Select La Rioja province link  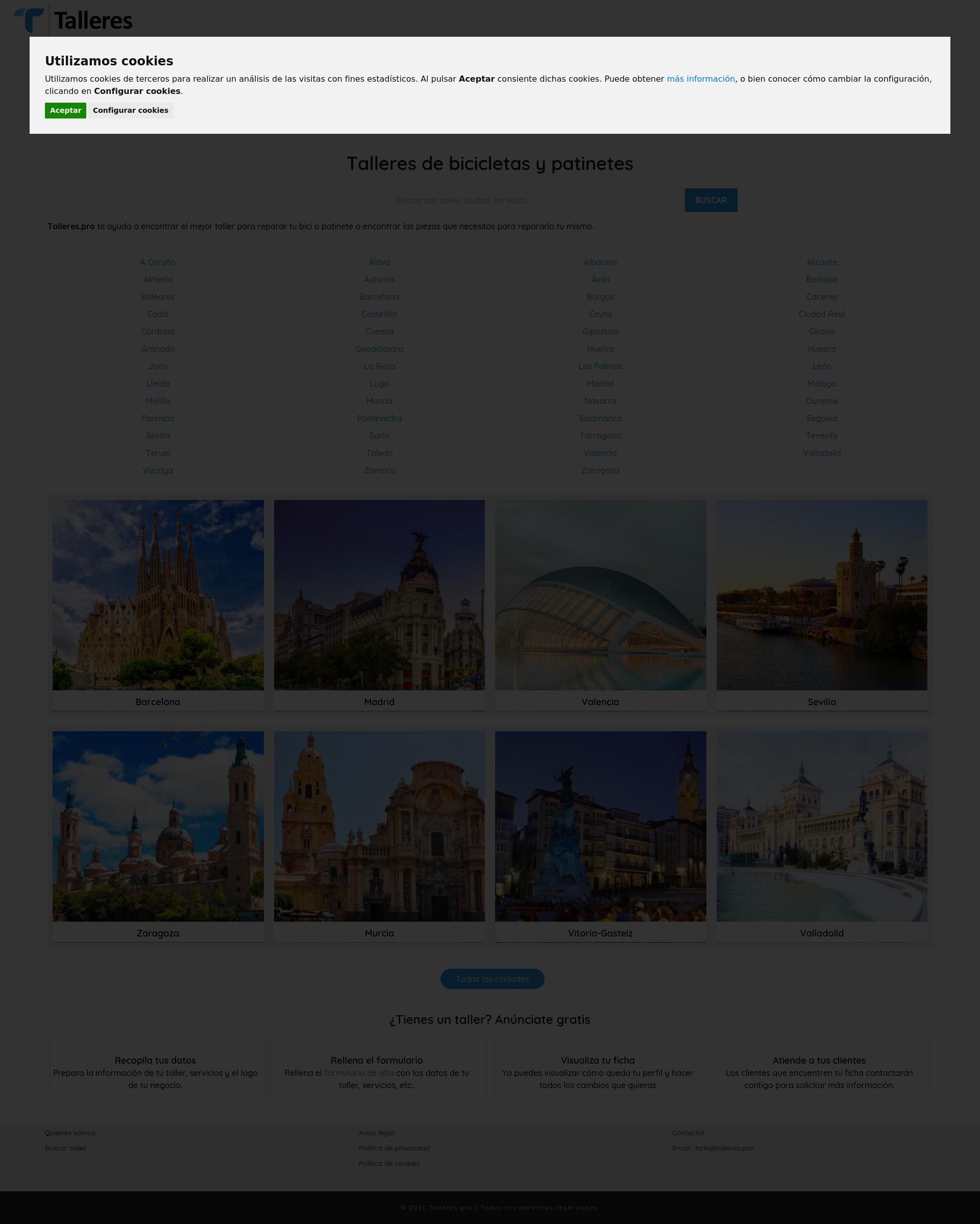pos(379,367)
